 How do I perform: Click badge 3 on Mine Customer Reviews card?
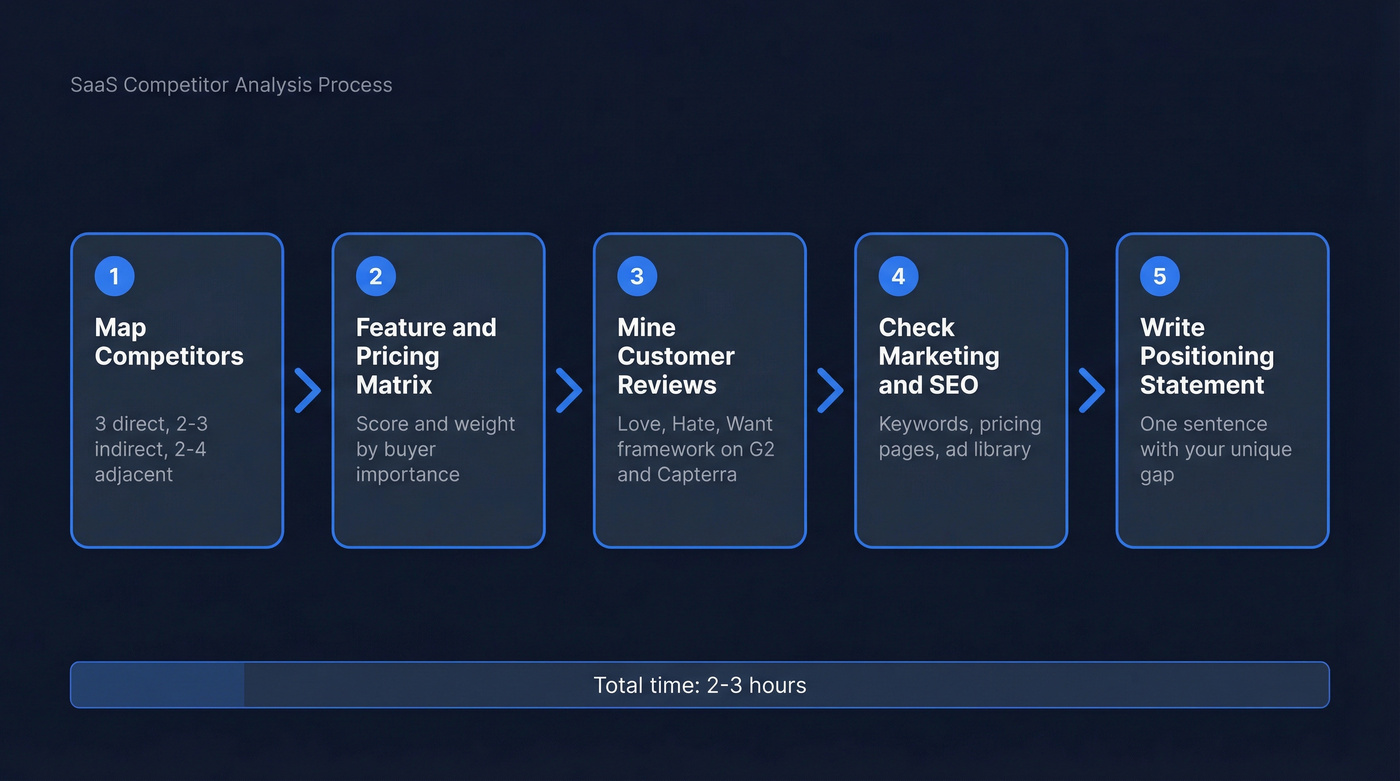point(637,276)
